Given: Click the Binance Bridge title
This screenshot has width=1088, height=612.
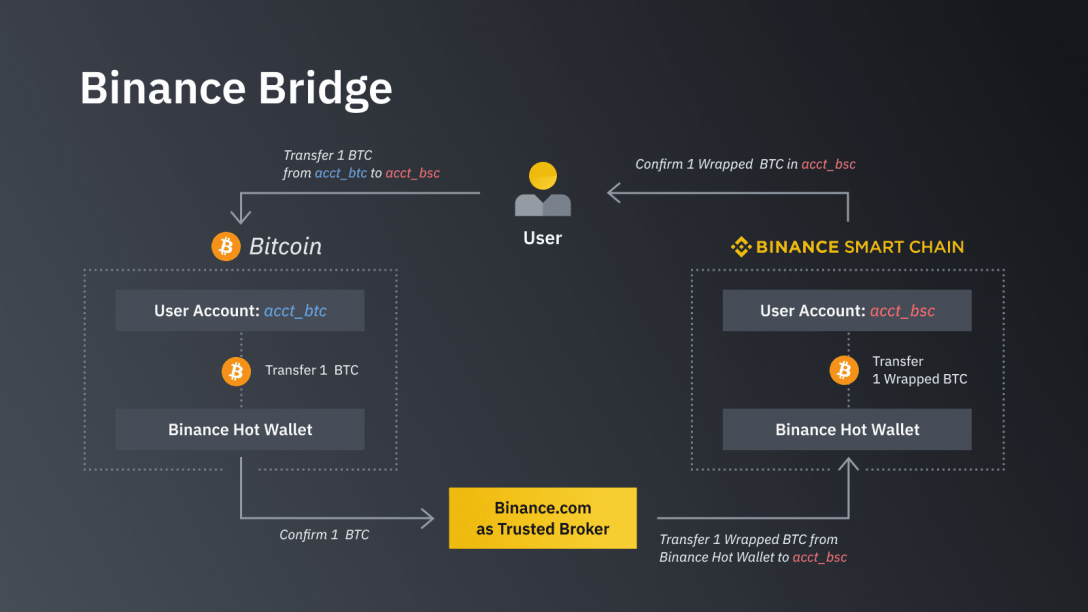Looking at the screenshot, I should [236, 89].
